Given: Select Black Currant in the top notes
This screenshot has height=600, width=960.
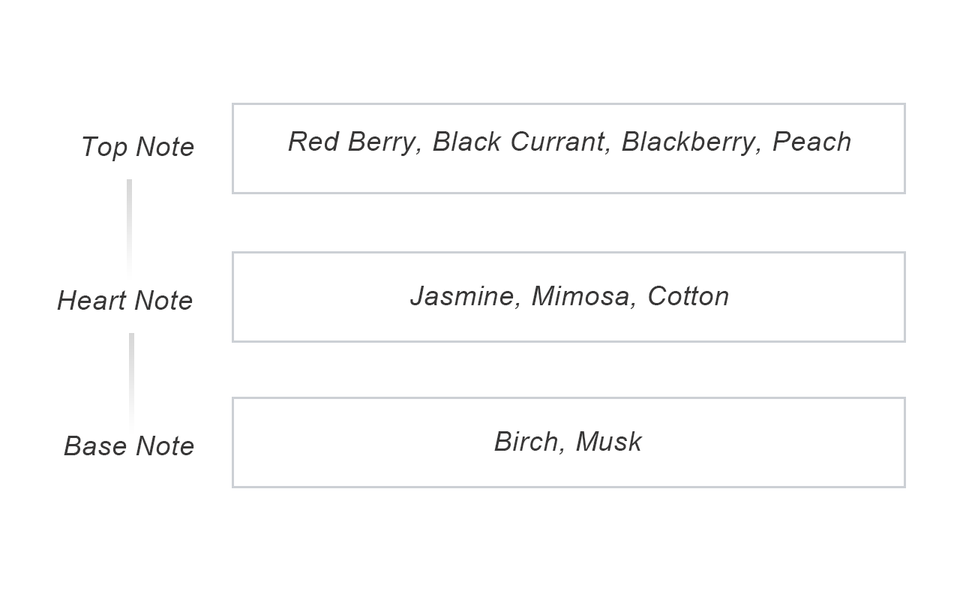Looking at the screenshot, I should click(519, 142).
